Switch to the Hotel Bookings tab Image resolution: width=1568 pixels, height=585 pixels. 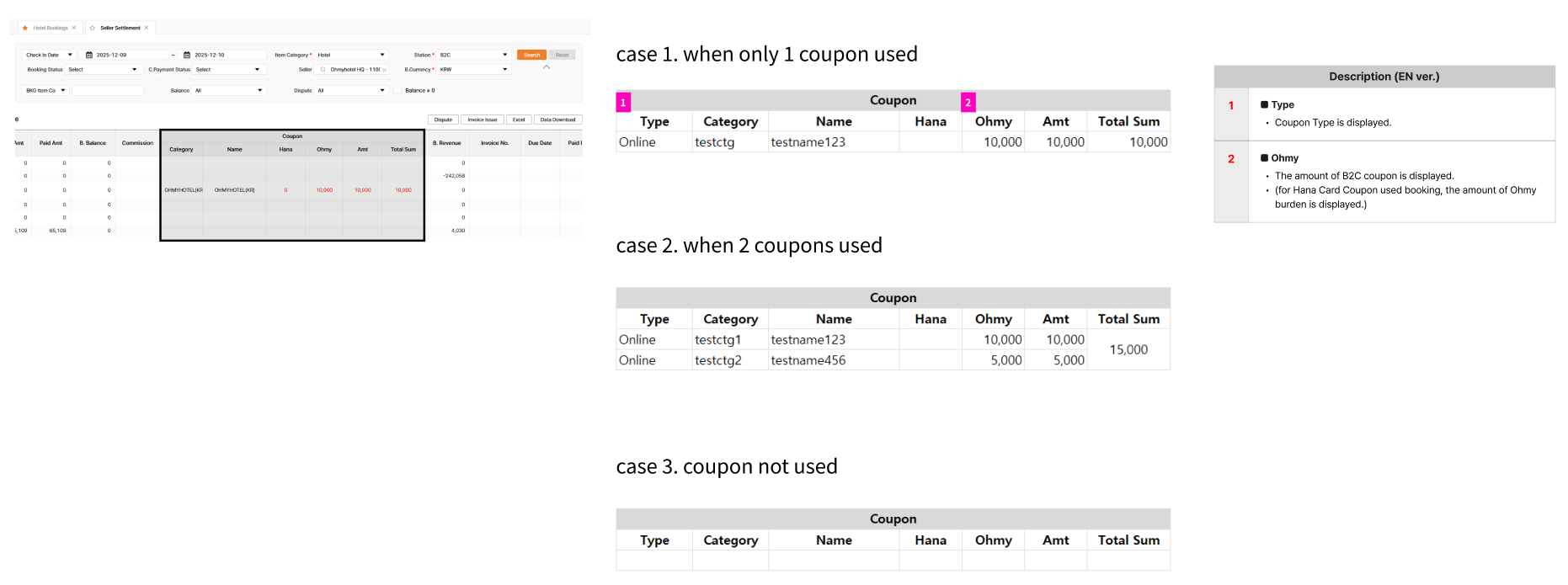point(51,28)
